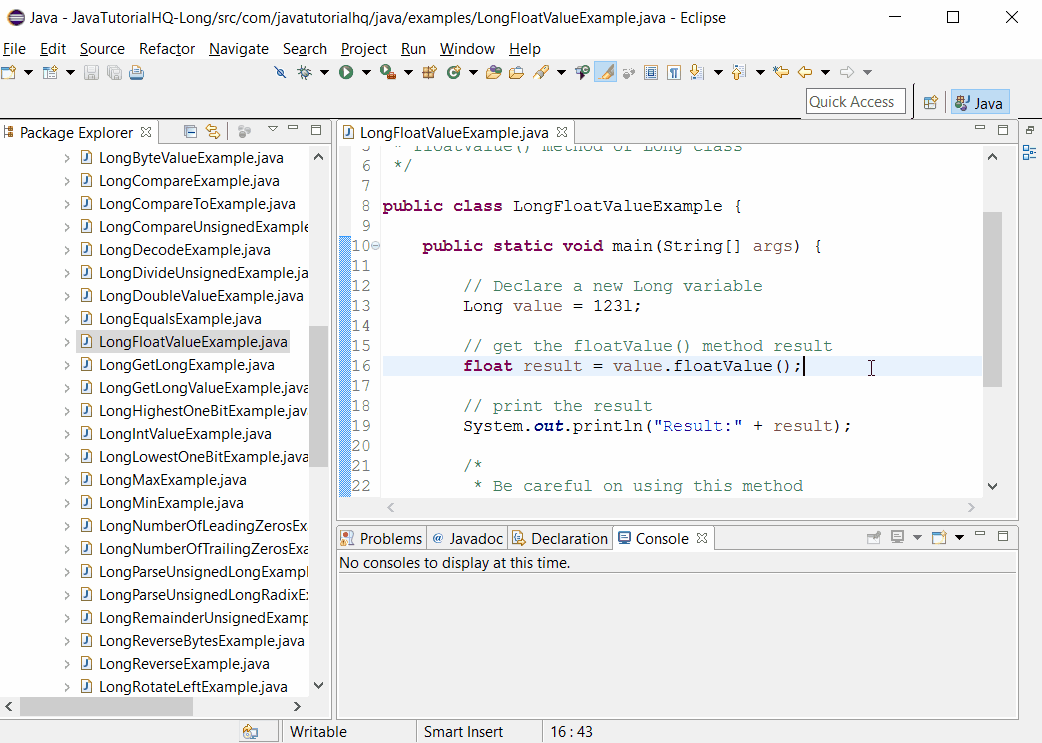1042x743 pixels.
Task: Maximize the editor area
Action: (1003, 129)
